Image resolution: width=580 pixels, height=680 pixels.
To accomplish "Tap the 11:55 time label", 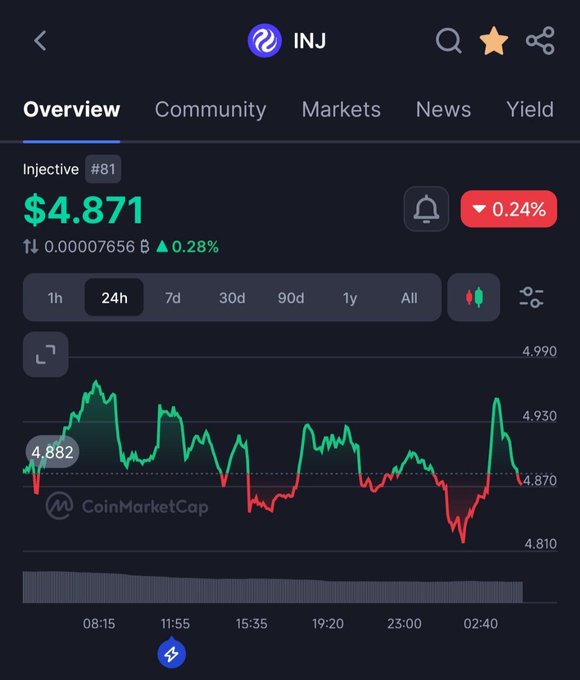I will coord(175,624).
